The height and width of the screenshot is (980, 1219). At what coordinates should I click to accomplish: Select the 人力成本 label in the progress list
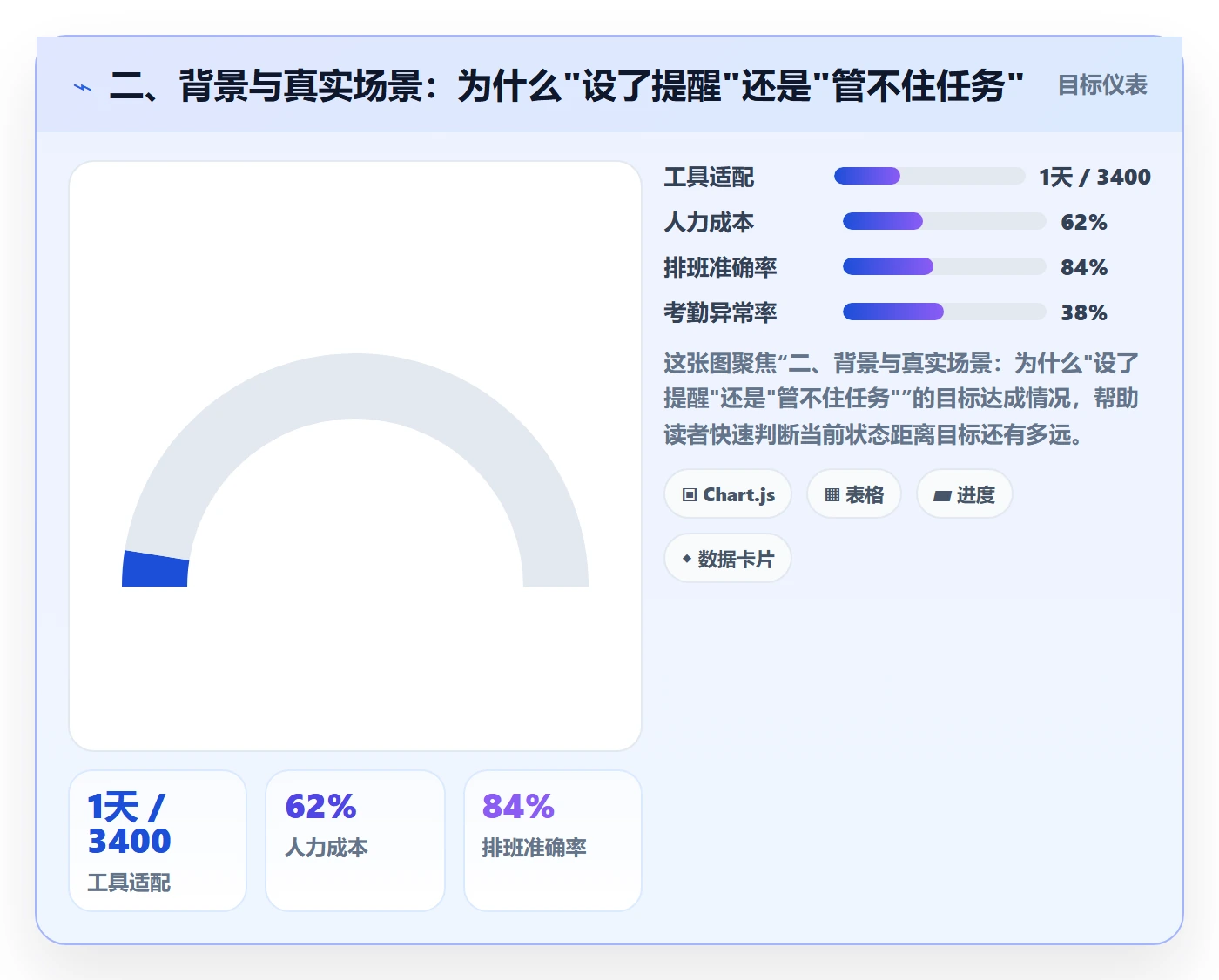710,223
